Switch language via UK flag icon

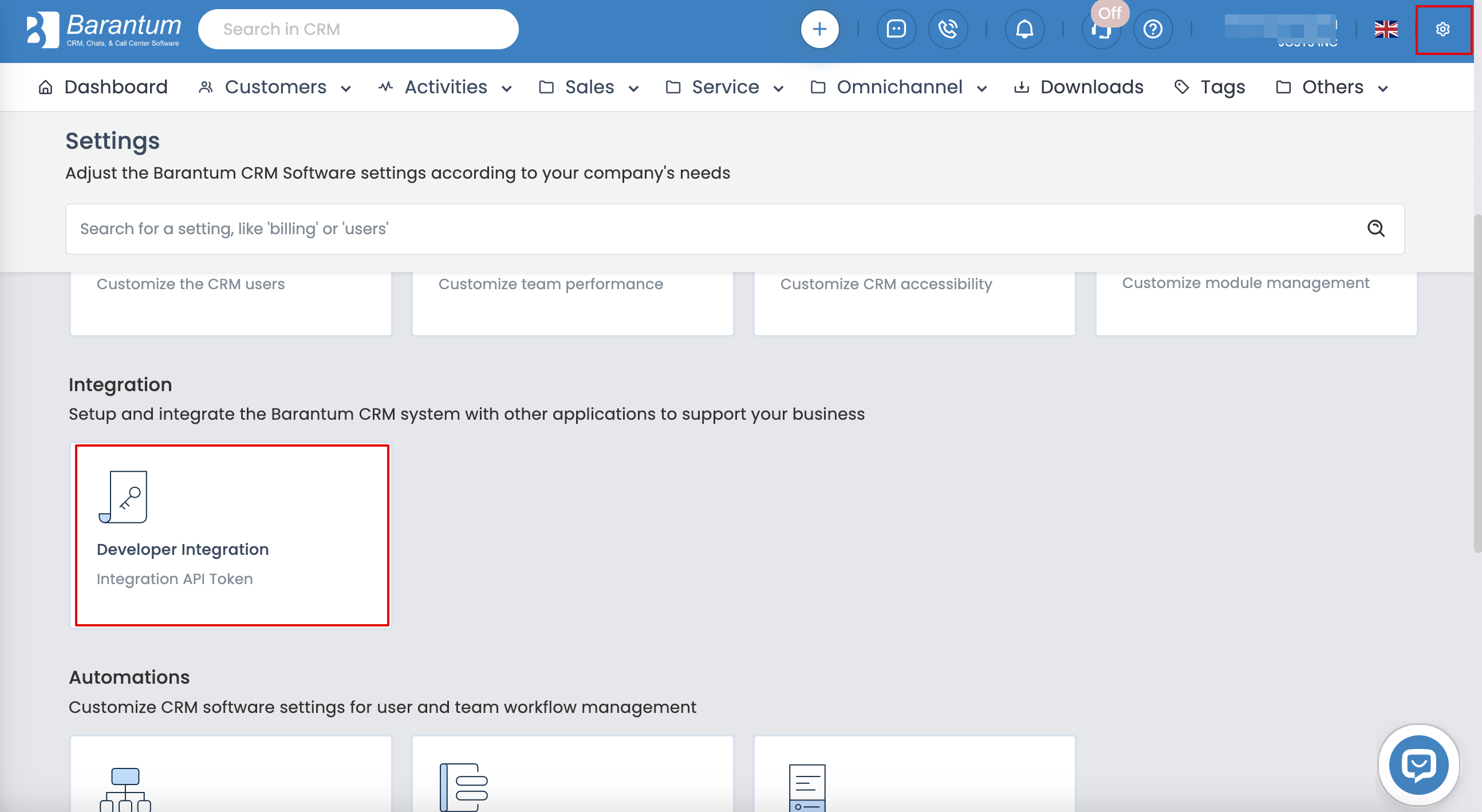(x=1386, y=29)
